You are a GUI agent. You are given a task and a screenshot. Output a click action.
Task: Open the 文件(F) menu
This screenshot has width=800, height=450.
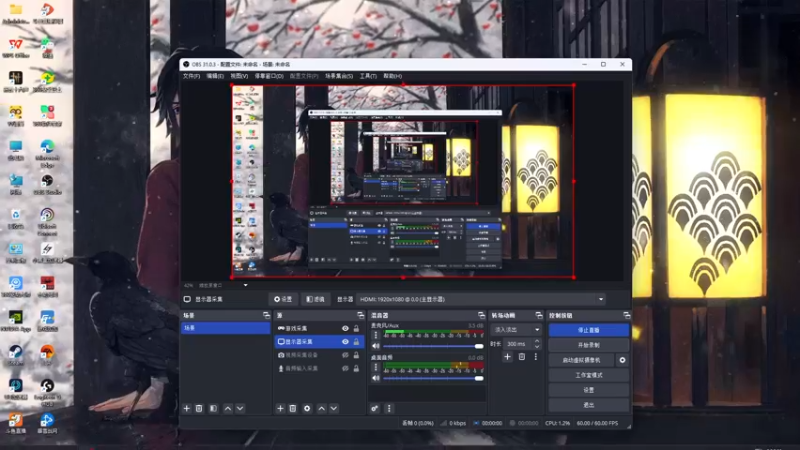click(x=191, y=76)
